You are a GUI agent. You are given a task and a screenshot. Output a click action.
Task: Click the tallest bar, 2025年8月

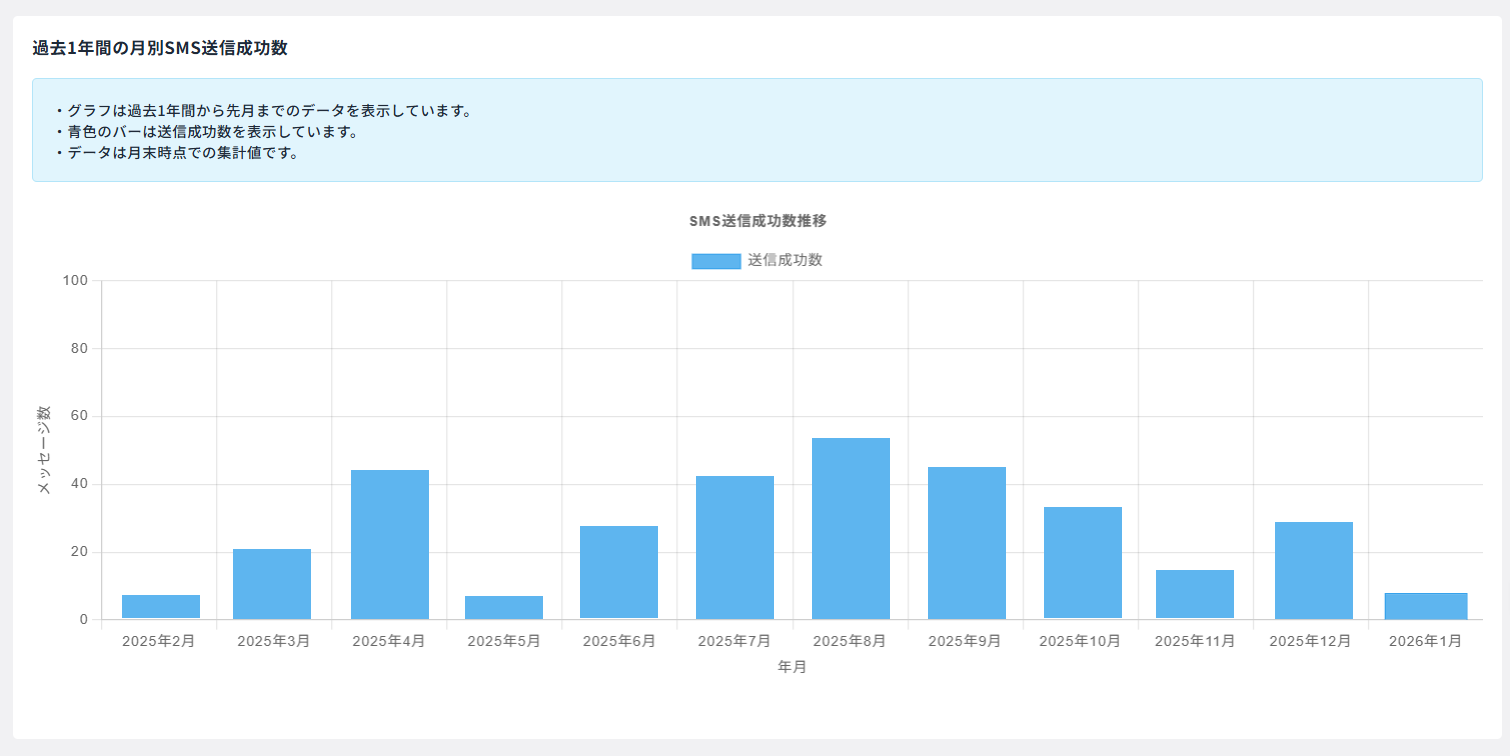coord(851,529)
